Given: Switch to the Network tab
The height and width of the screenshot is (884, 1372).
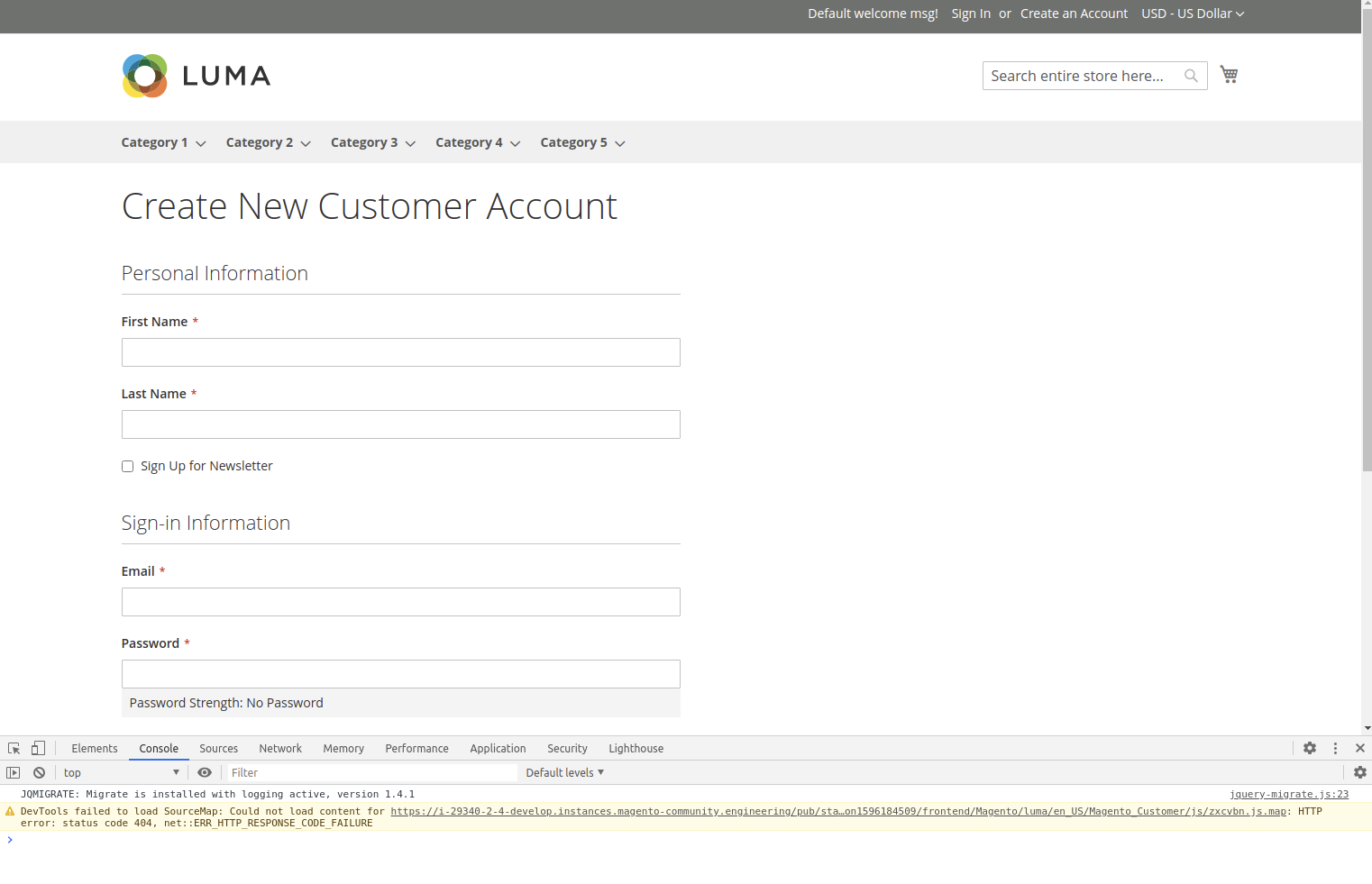Looking at the screenshot, I should tap(279, 748).
